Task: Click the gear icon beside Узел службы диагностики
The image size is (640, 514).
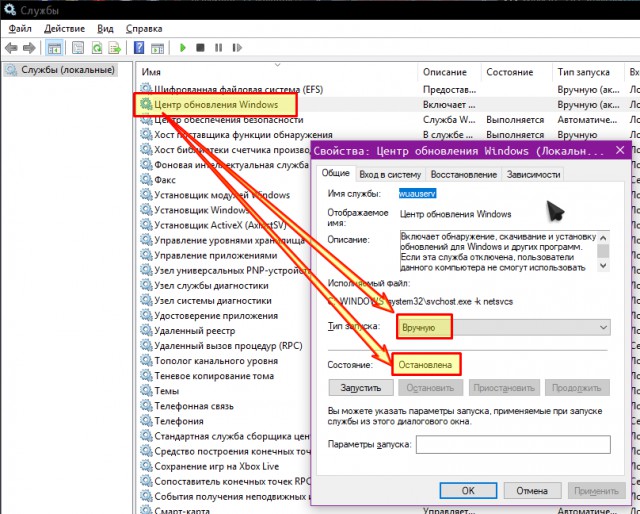Action: (146, 285)
